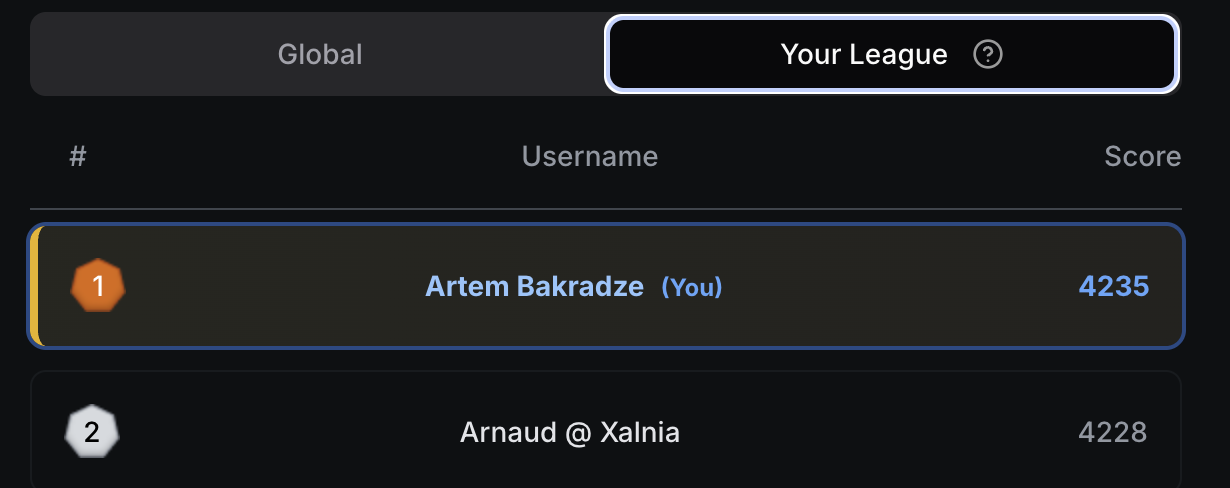
Task: Click the orange rank 1 badge
Action: tap(98, 287)
